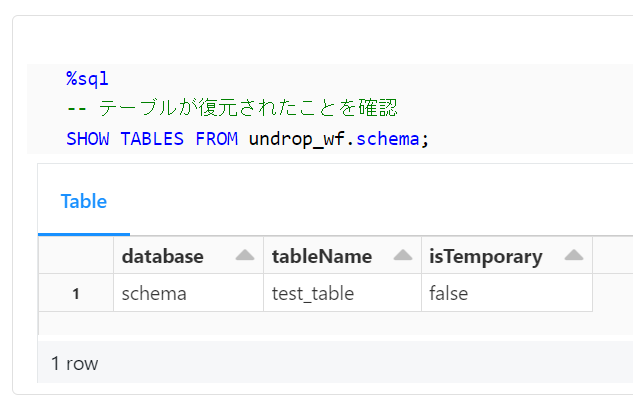Place cursor on the %sql magic line

click(87, 79)
